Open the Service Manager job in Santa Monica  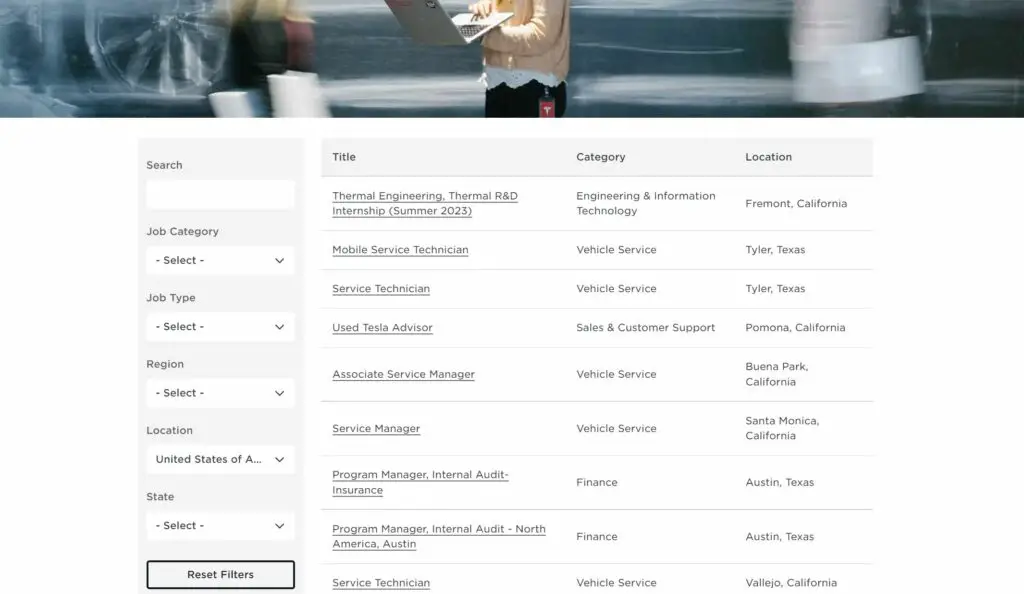375,428
